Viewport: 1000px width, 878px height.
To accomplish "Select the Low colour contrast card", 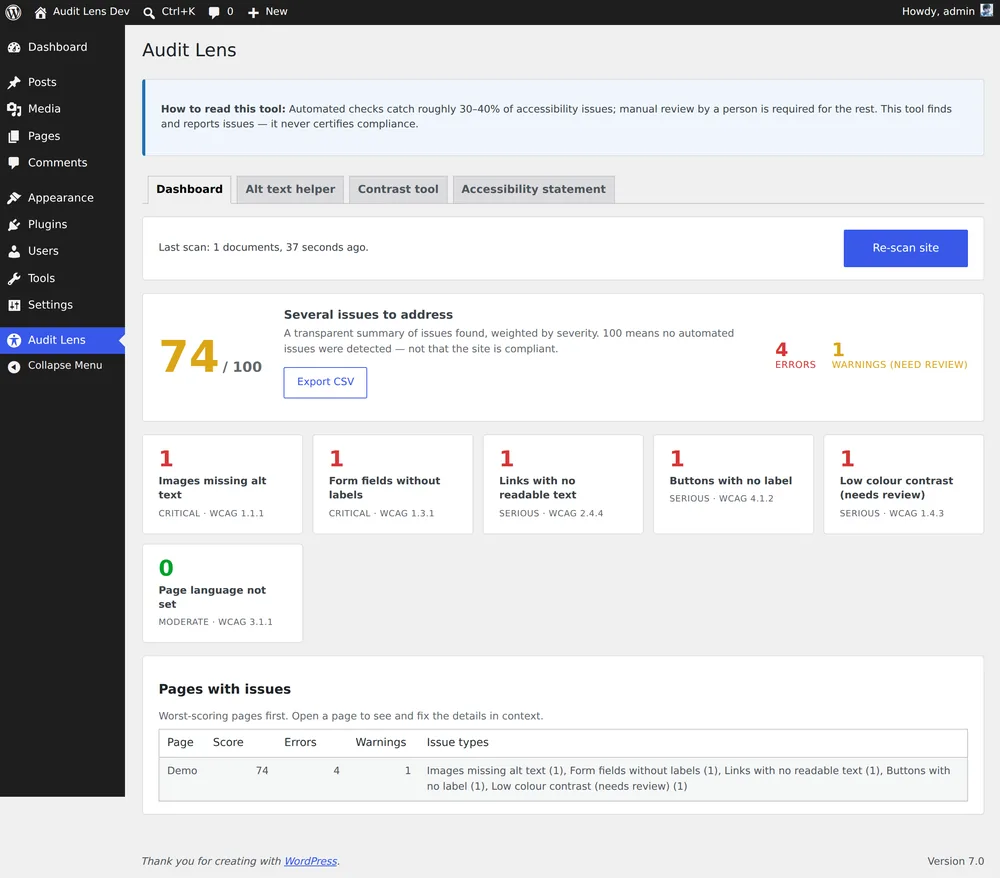I will point(904,485).
